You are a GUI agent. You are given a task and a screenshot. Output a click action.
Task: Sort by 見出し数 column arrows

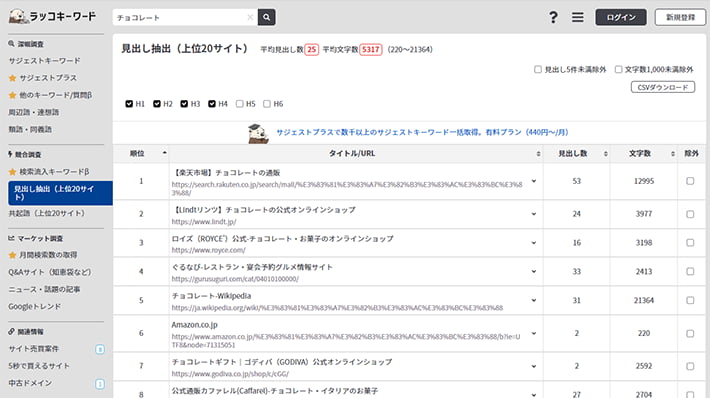pos(605,154)
